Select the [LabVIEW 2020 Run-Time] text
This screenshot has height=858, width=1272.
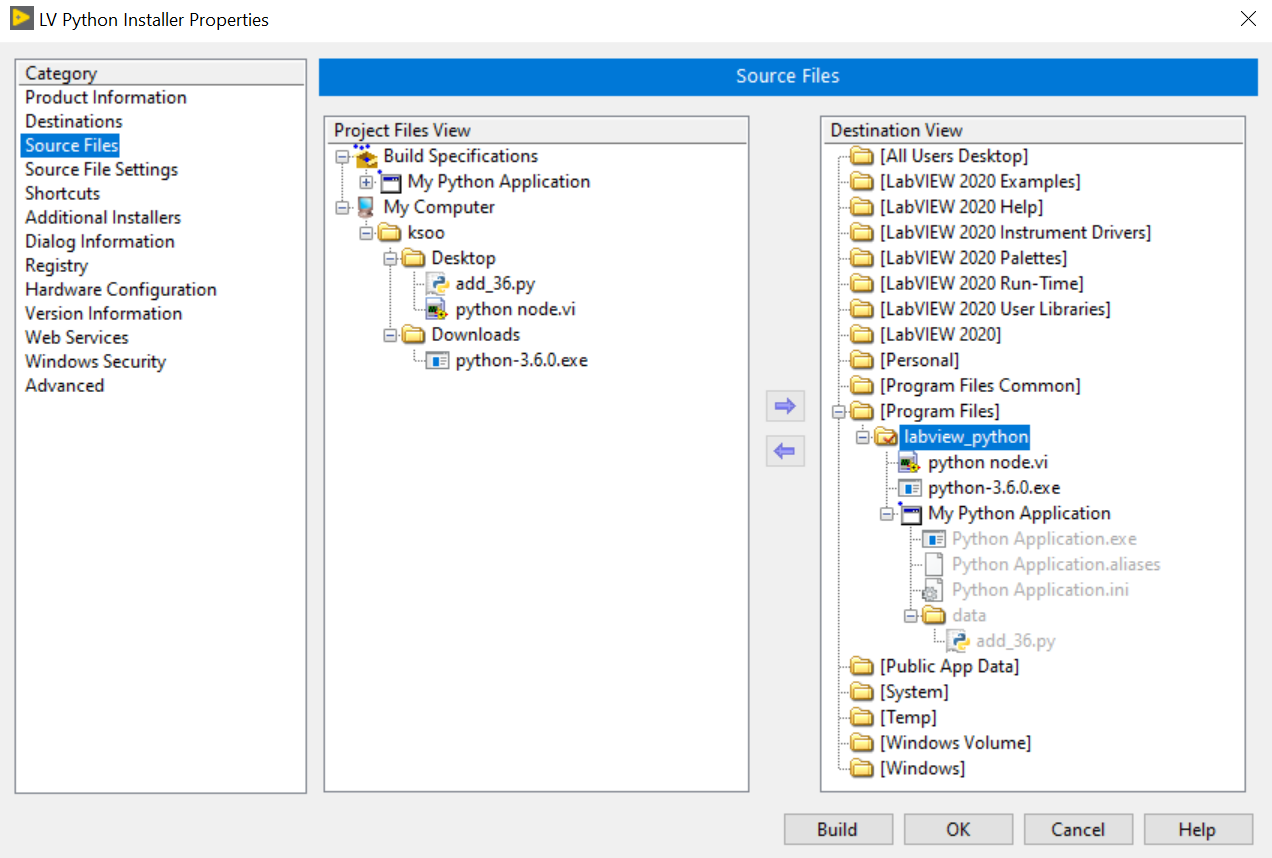pyautogui.click(x=981, y=284)
